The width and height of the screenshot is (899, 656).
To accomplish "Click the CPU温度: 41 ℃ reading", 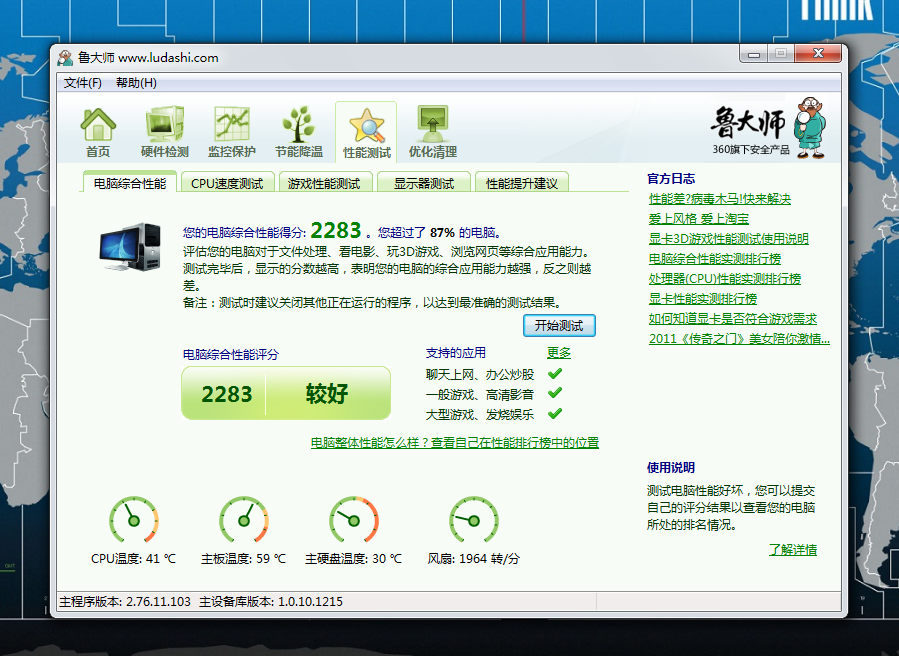I will point(134,559).
